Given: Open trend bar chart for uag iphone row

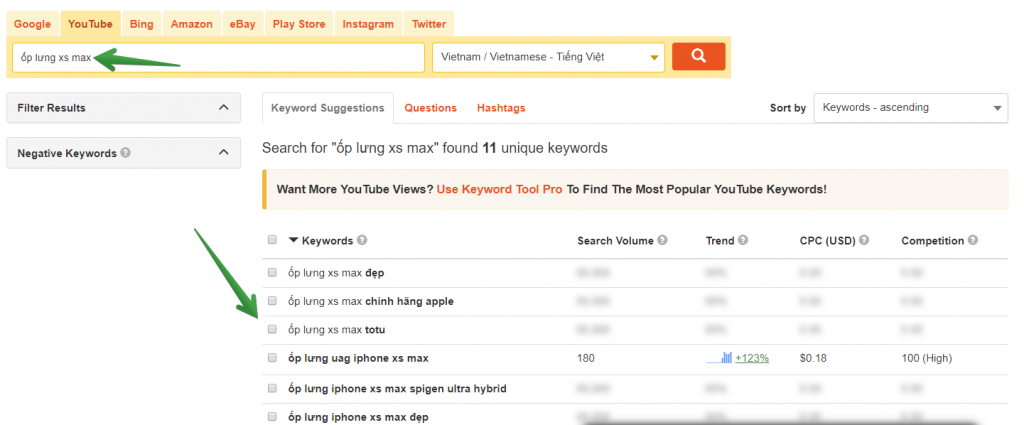Looking at the screenshot, I should 719,358.
